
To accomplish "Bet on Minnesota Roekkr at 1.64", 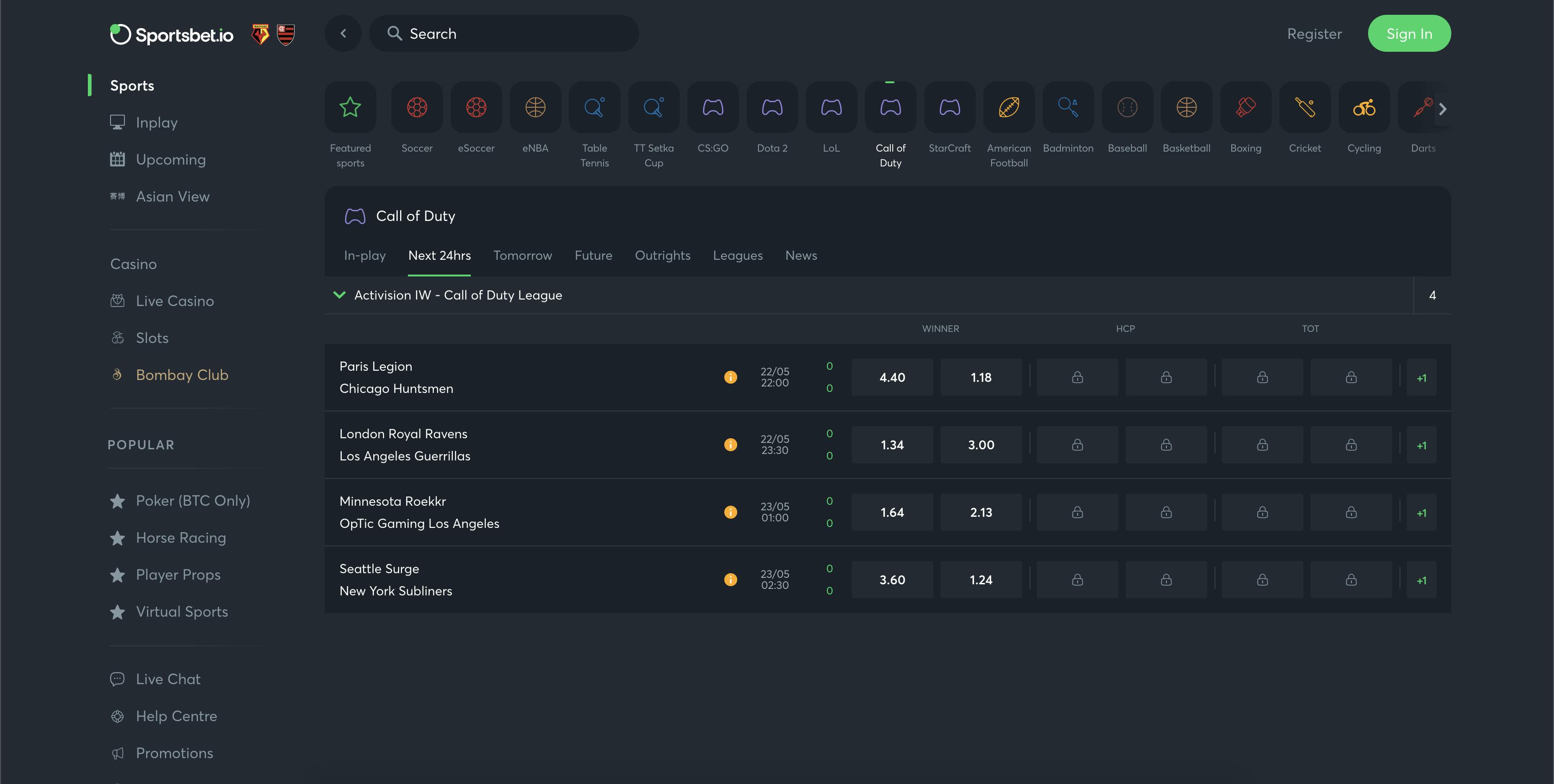I will (x=892, y=513).
